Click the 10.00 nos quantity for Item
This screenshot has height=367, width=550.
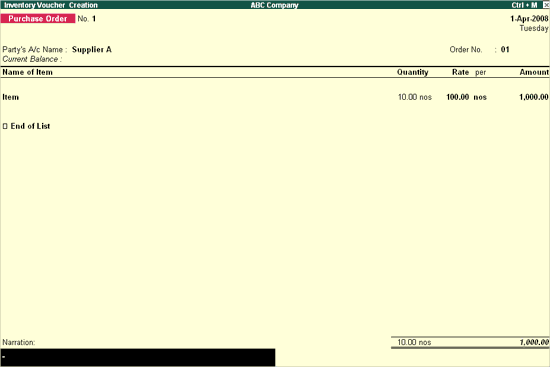click(415, 97)
